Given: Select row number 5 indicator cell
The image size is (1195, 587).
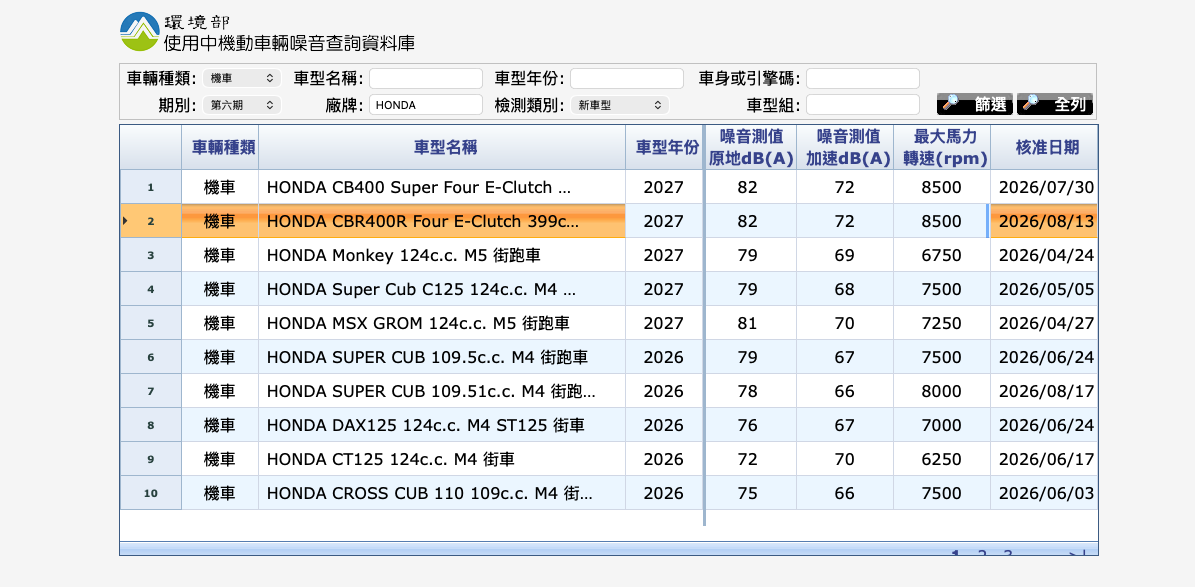Looking at the screenshot, I should (x=151, y=323).
